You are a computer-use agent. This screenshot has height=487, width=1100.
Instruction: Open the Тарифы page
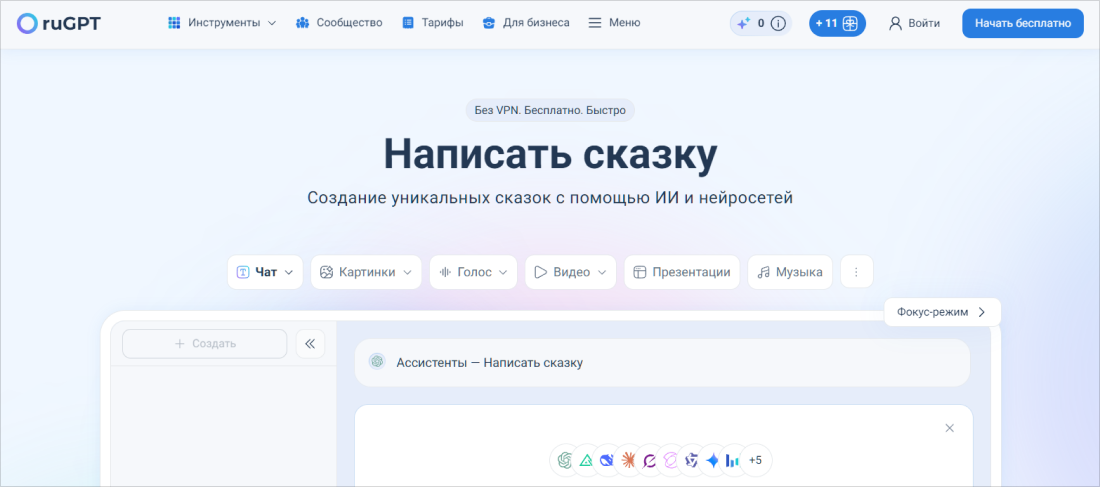click(x=432, y=23)
